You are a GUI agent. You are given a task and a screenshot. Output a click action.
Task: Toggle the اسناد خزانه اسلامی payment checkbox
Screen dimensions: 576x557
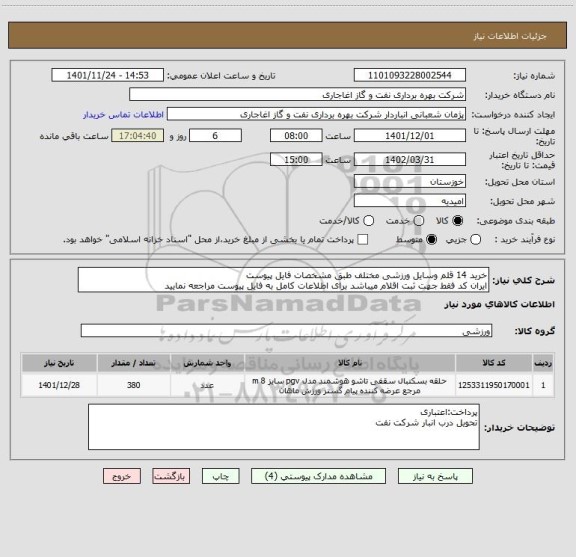tap(363, 240)
